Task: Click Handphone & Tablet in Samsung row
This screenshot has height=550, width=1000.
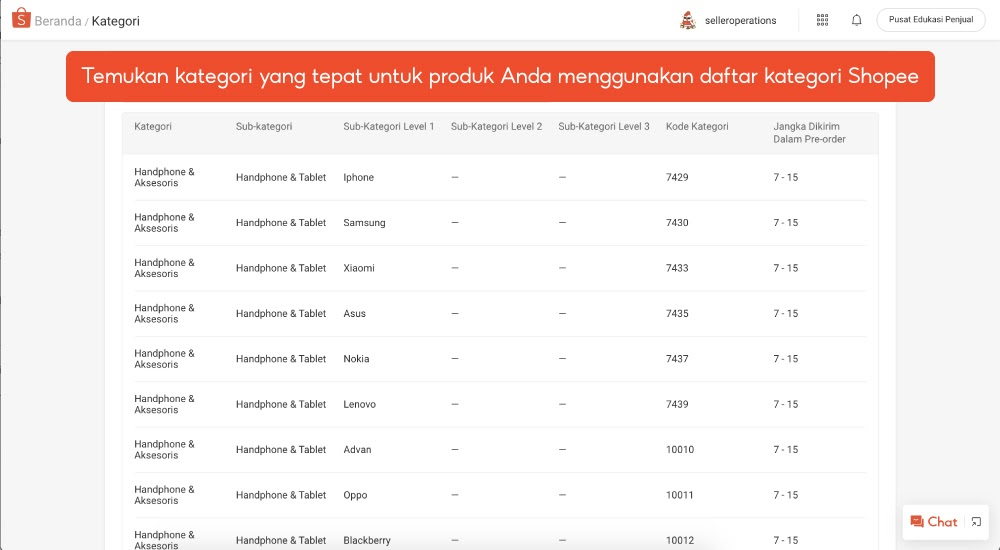Action: pos(281,223)
